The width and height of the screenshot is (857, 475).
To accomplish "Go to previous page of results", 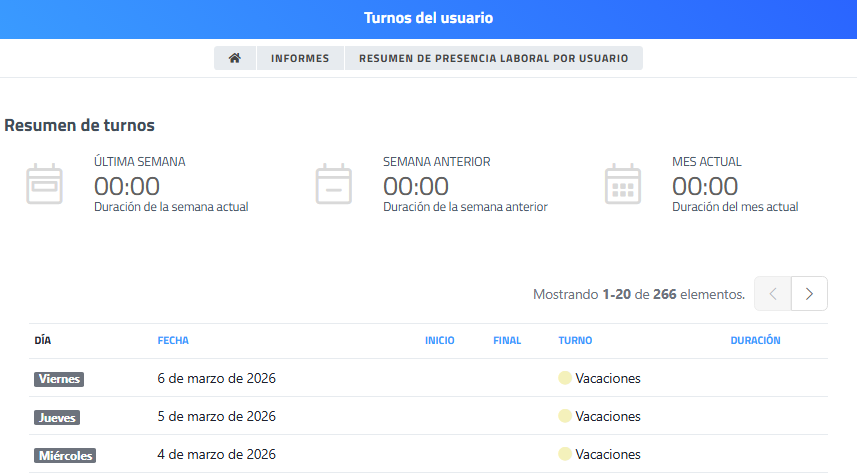I will coord(773,294).
